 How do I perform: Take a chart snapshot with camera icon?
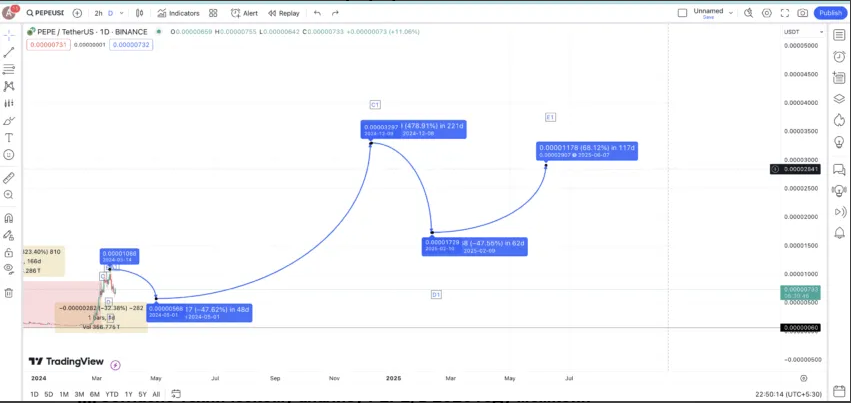click(803, 13)
